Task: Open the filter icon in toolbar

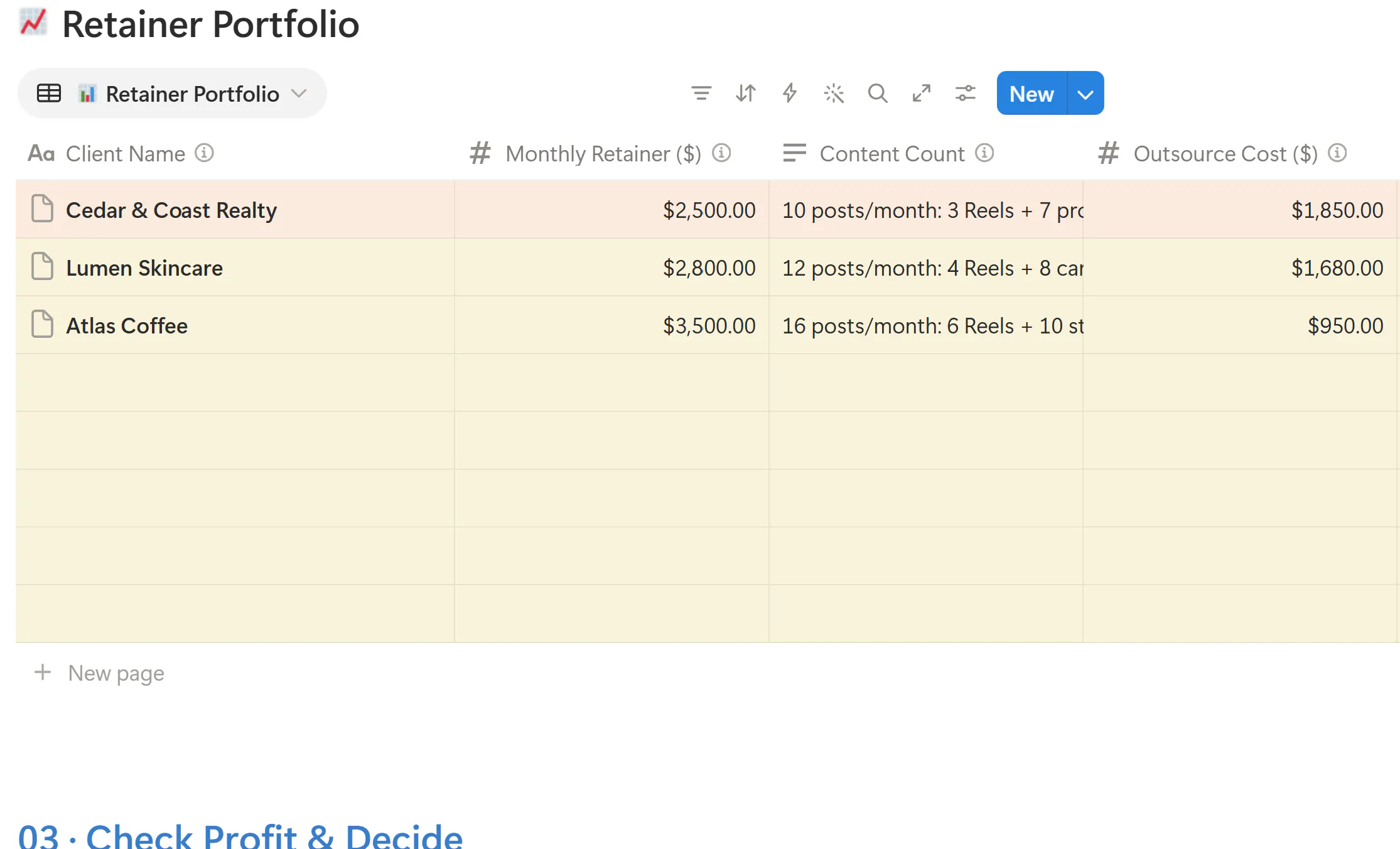Action: [701, 94]
